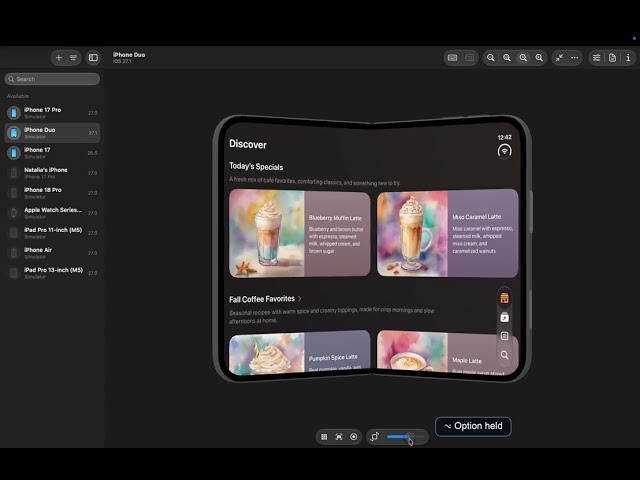
Task: Tap the search tab icon in app
Action: click(504, 355)
